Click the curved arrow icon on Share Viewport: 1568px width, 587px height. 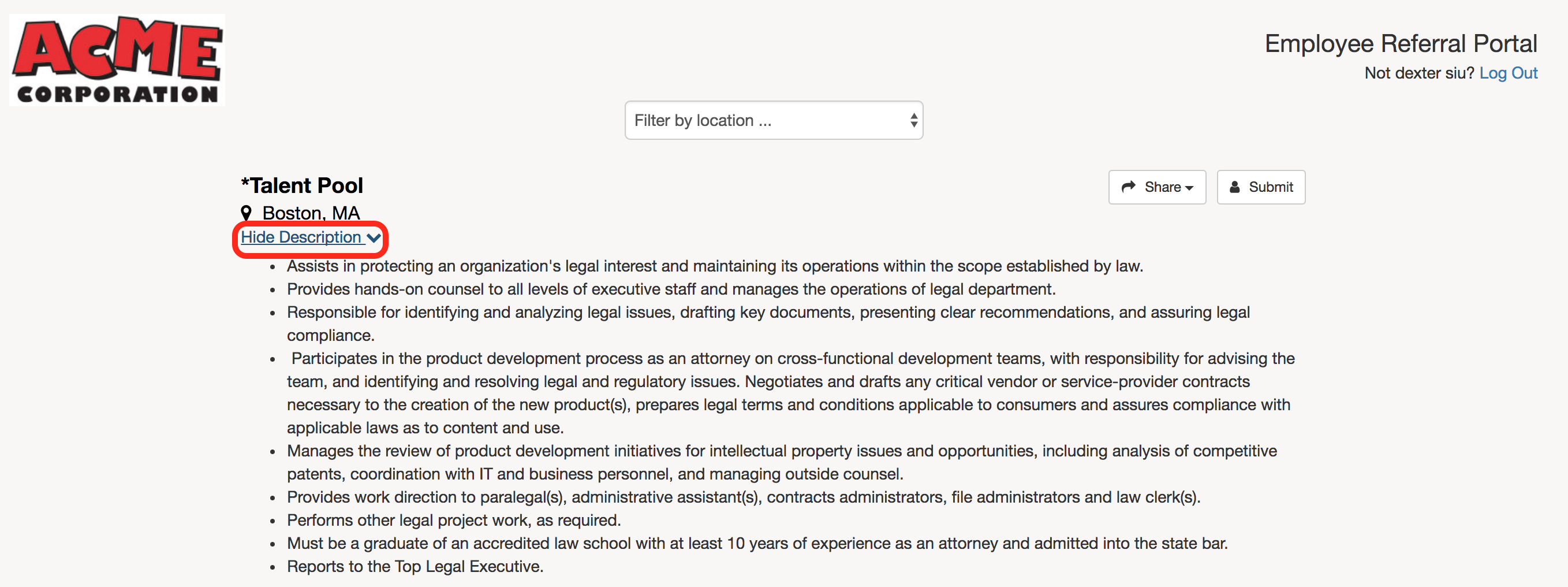click(x=1129, y=187)
